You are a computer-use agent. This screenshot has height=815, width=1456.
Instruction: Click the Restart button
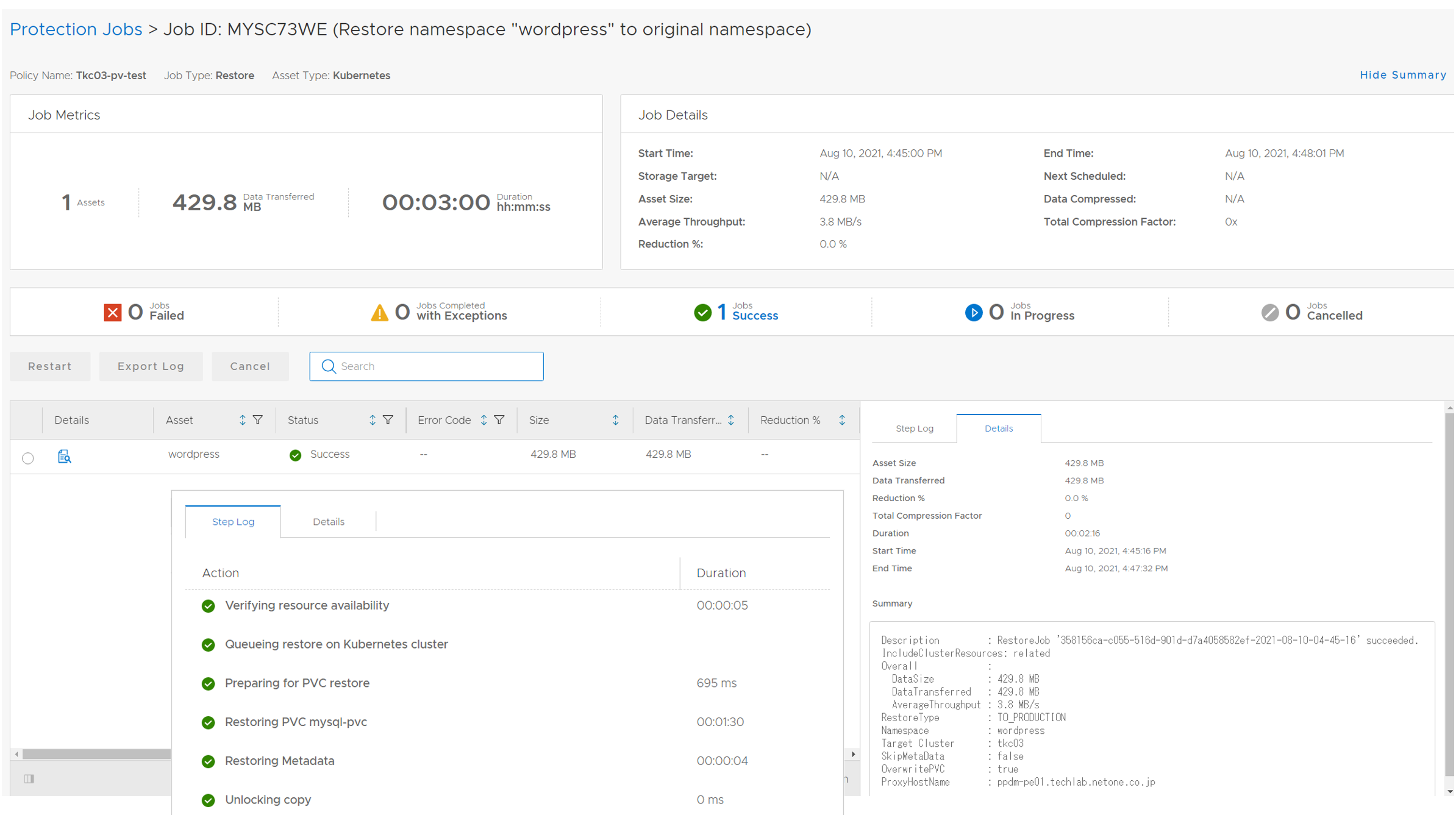[50, 366]
